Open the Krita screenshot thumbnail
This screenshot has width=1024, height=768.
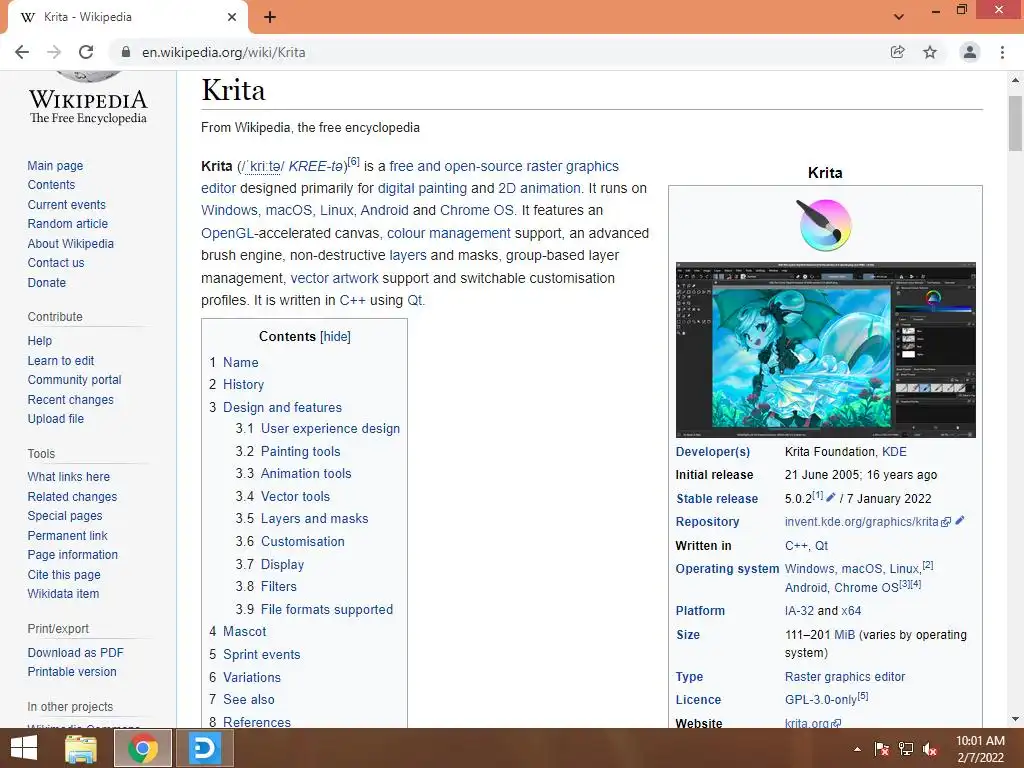pyautogui.click(x=825, y=350)
